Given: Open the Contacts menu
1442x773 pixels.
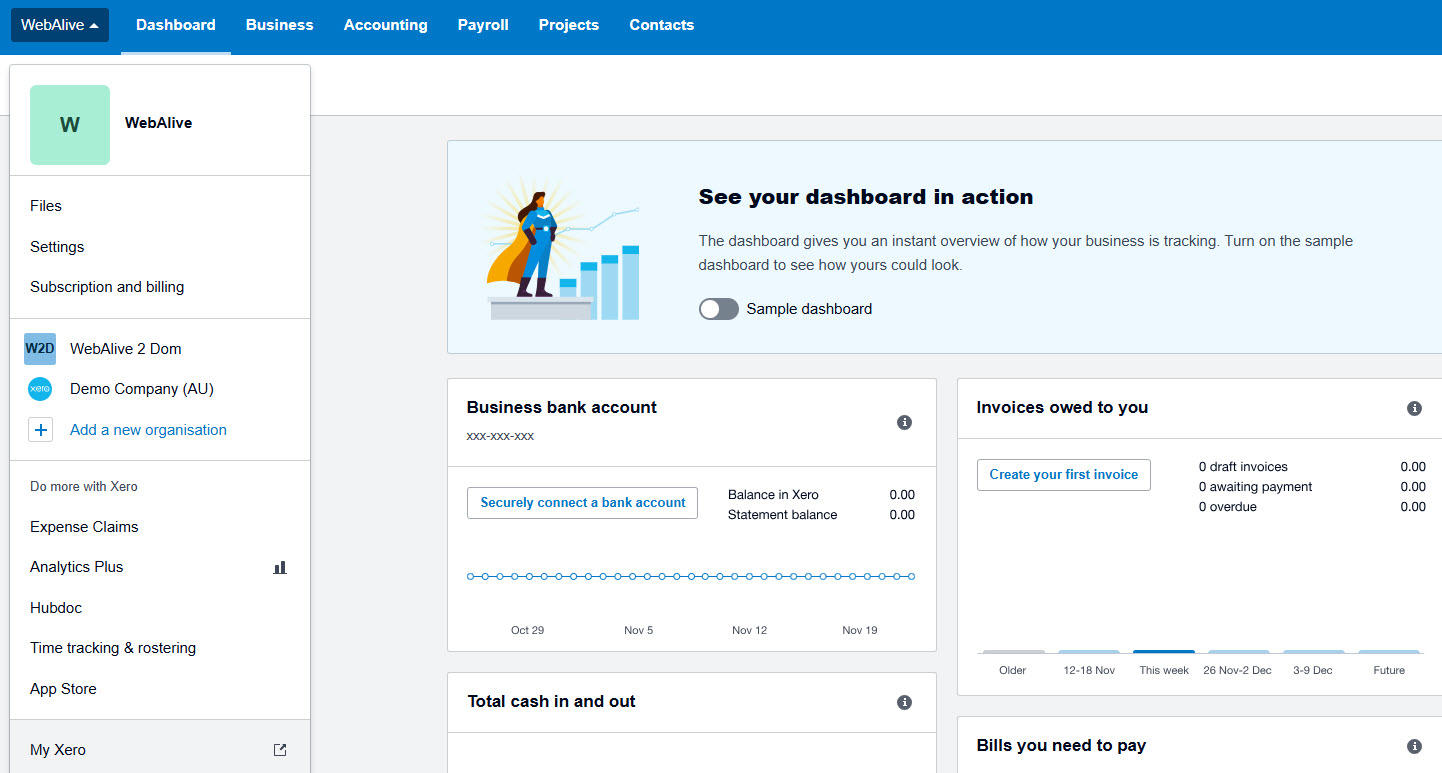Looking at the screenshot, I should click(x=661, y=25).
